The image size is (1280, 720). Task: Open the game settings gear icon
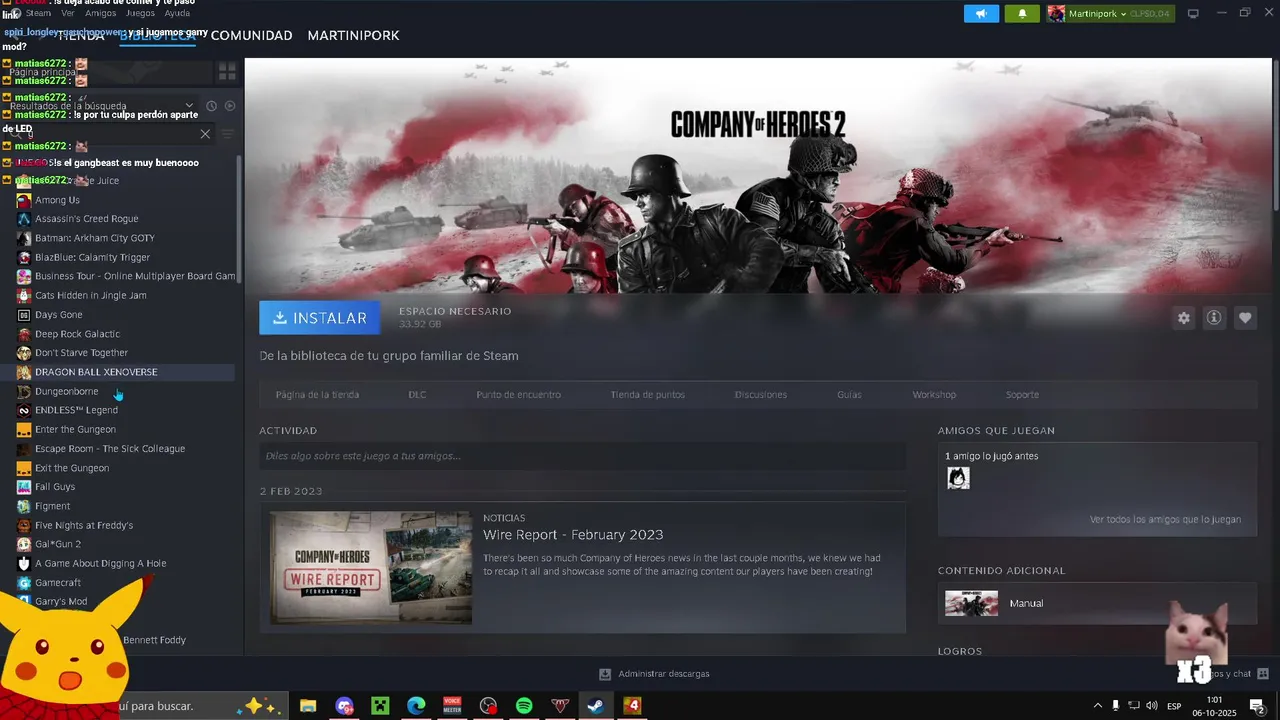pyautogui.click(x=1184, y=318)
